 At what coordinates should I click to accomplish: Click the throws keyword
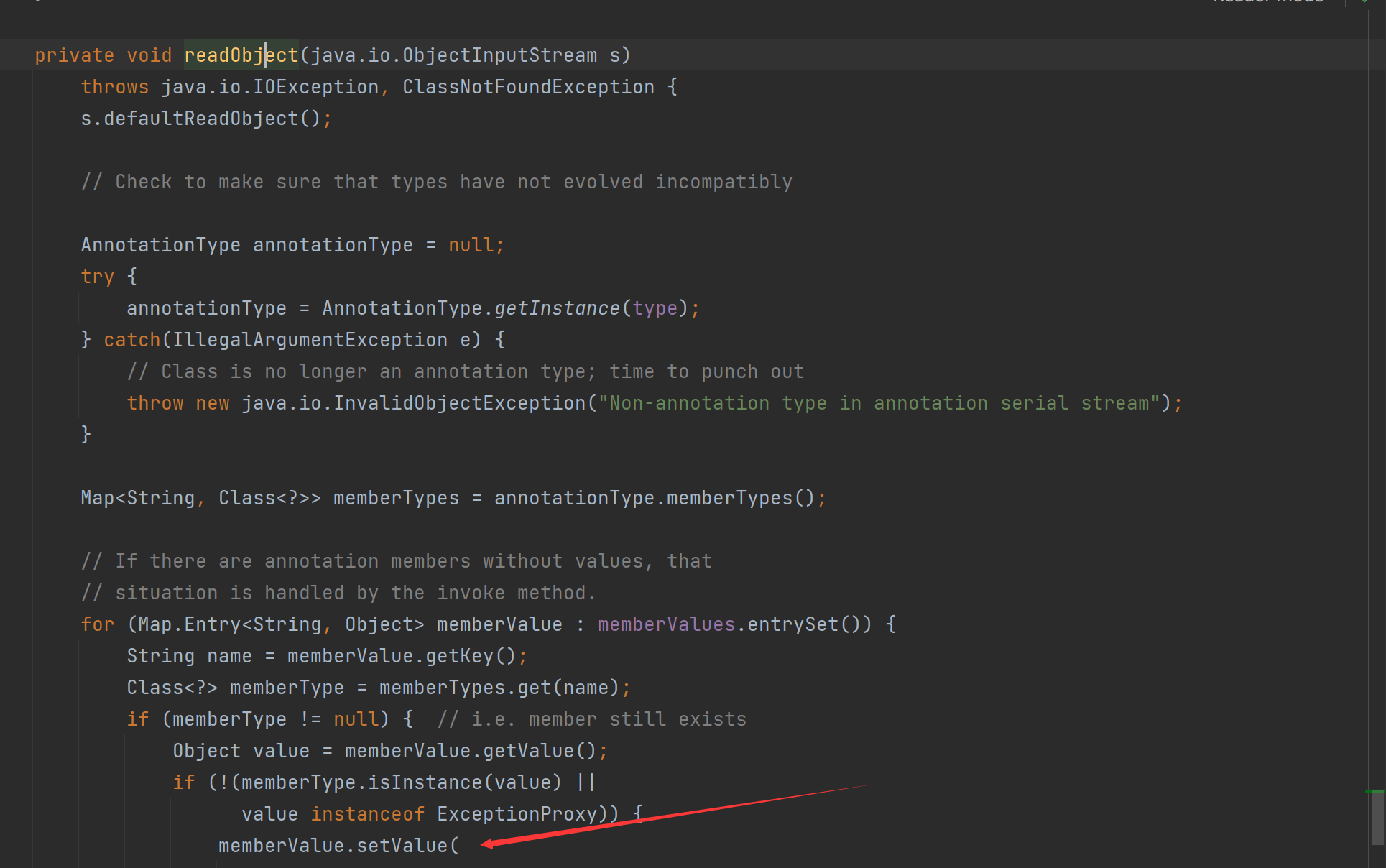click(x=115, y=87)
